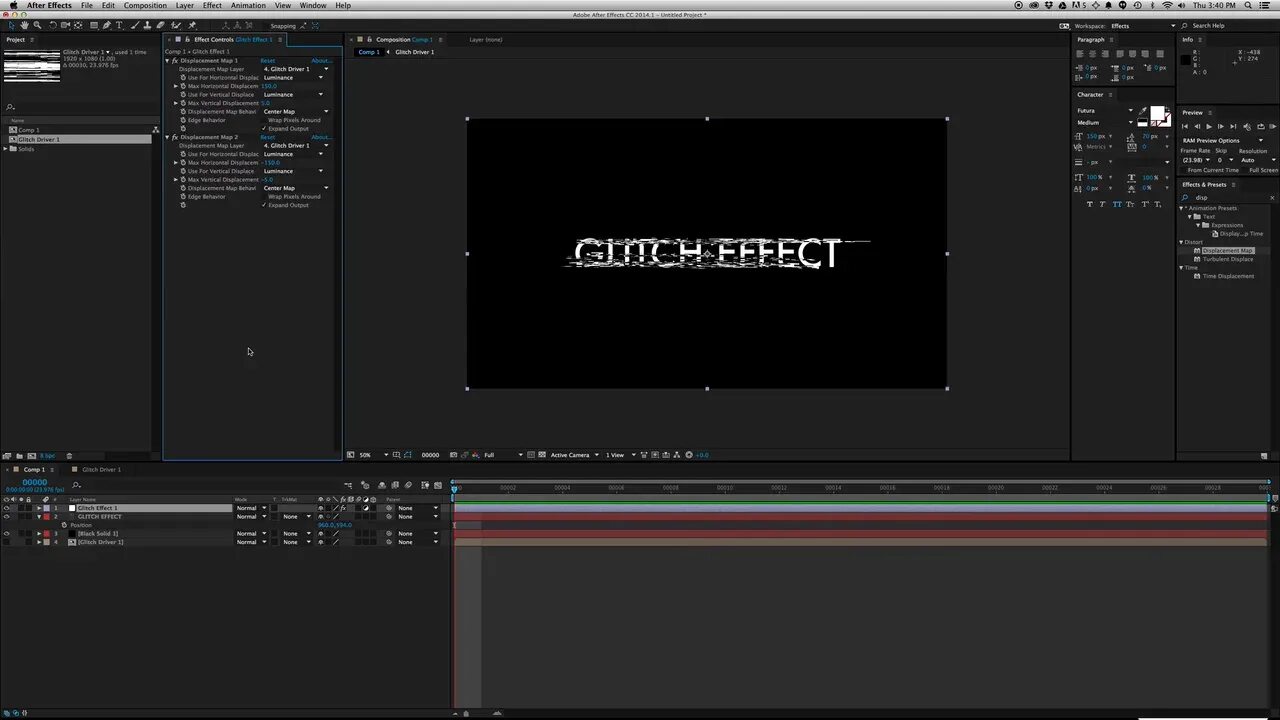Screen dimensions: 1280x720
Task: Jump to first frame in Preview
Action: (1185, 126)
